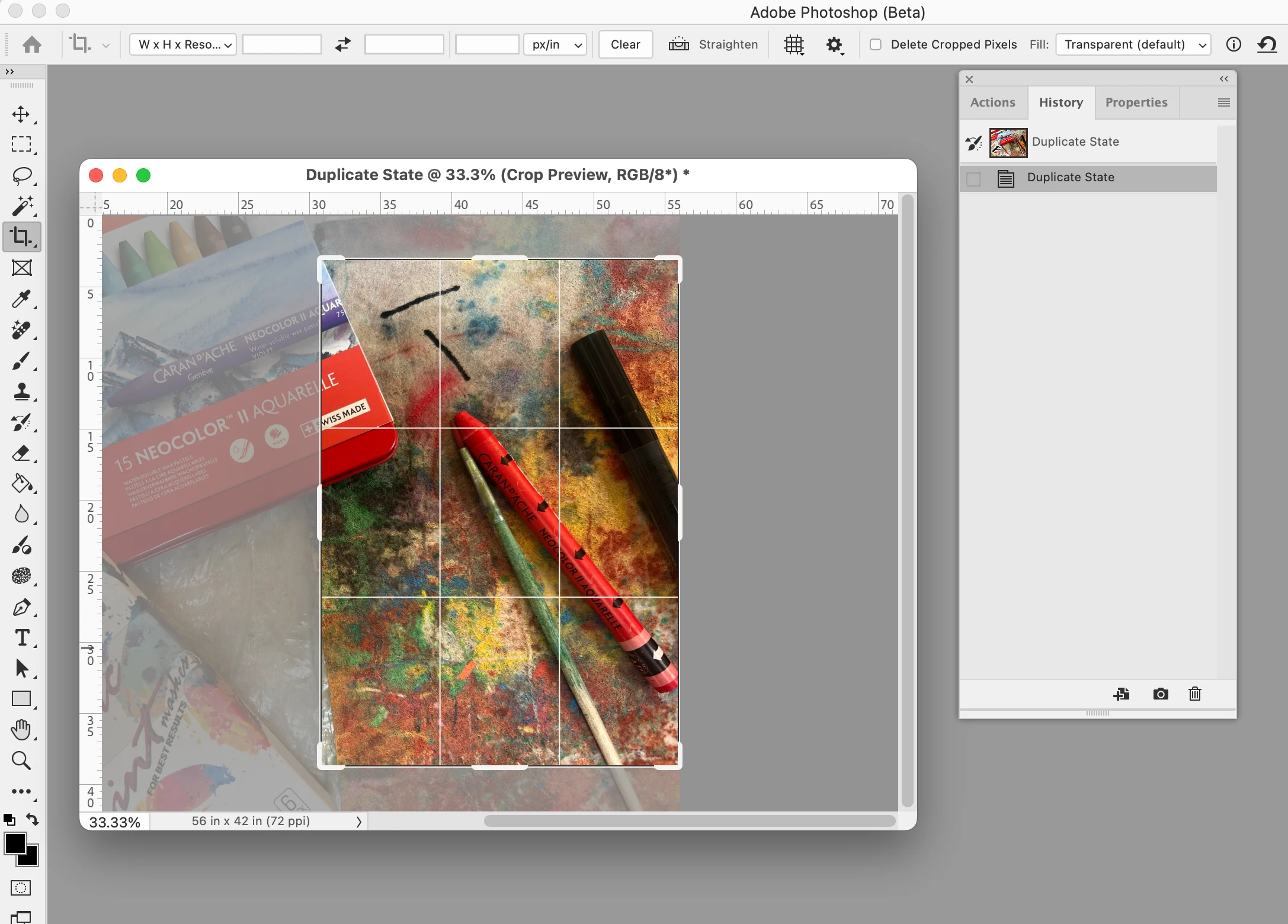
Task: Select the Zoom tool
Action: tap(22, 761)
